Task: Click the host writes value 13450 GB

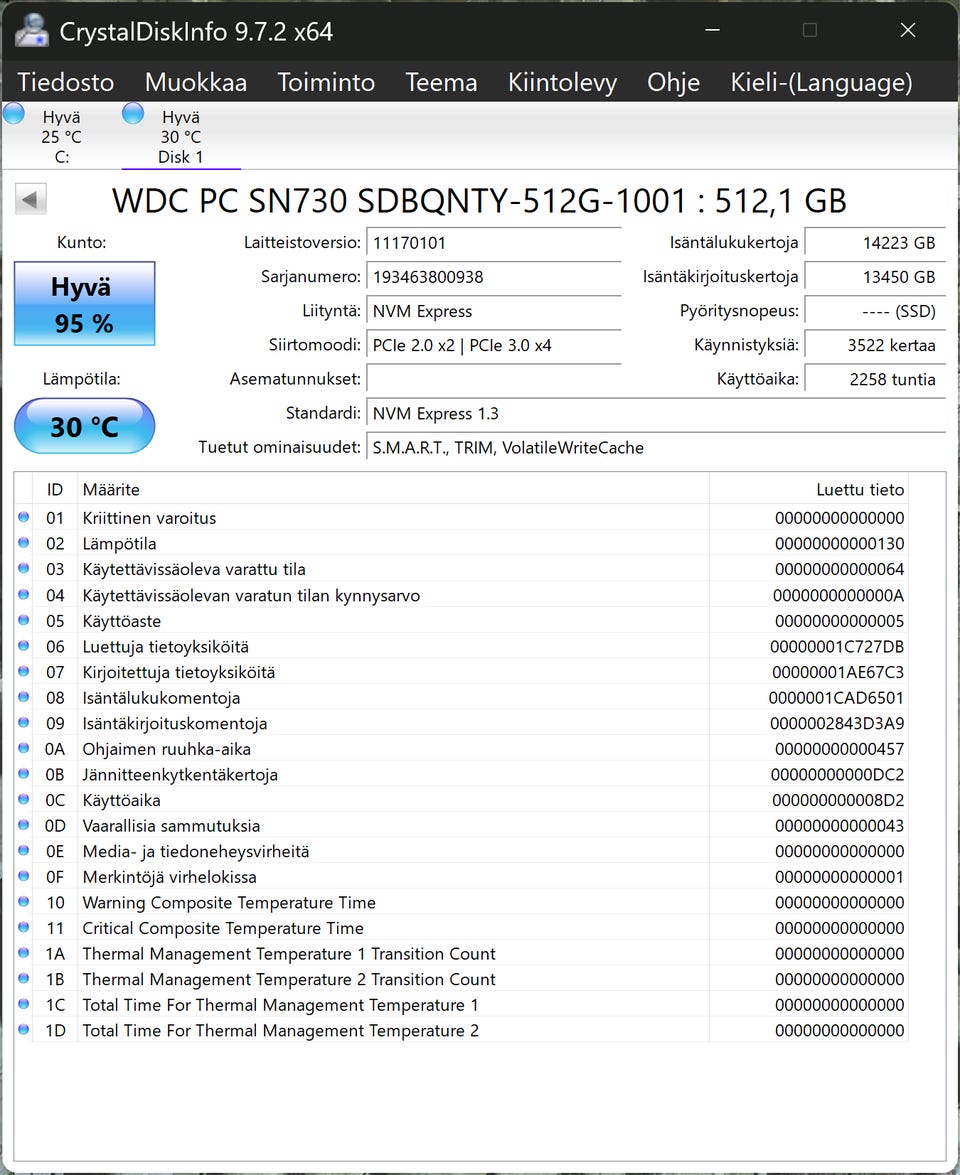Action: 875,277
